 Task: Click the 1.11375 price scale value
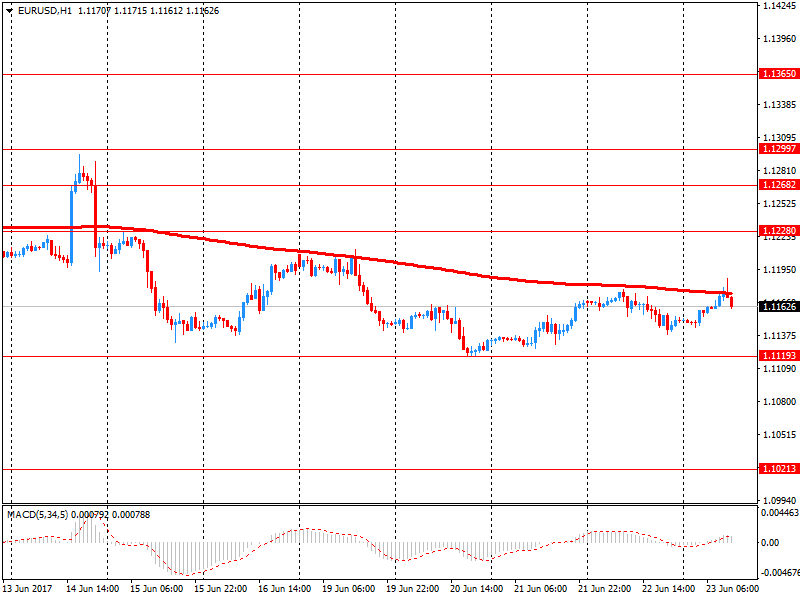pos(780,335)
